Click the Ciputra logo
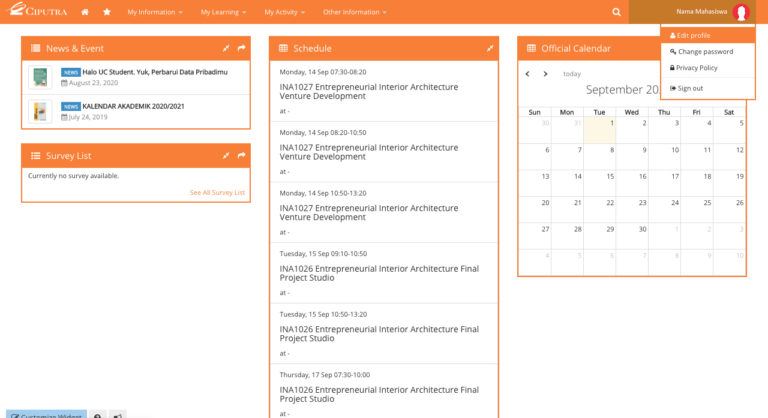 coord(37,10)
